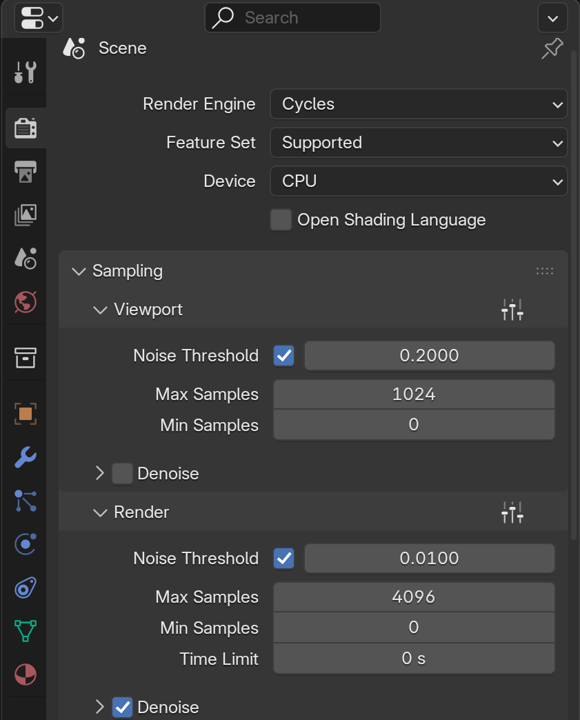Screen dimensions: 580x720
Task: Click Render Max Samples field 4096
Action: [414, 597]
